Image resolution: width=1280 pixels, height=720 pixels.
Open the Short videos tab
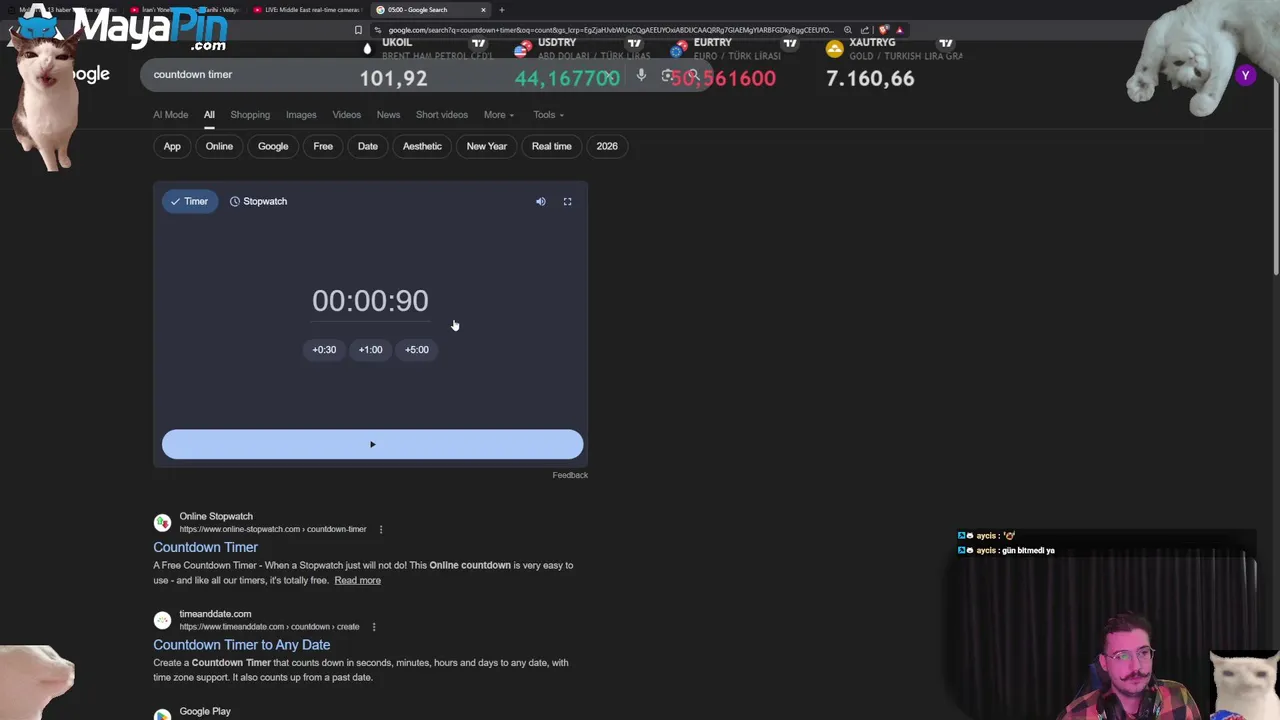pyautogui.click(x=441, y=115)
